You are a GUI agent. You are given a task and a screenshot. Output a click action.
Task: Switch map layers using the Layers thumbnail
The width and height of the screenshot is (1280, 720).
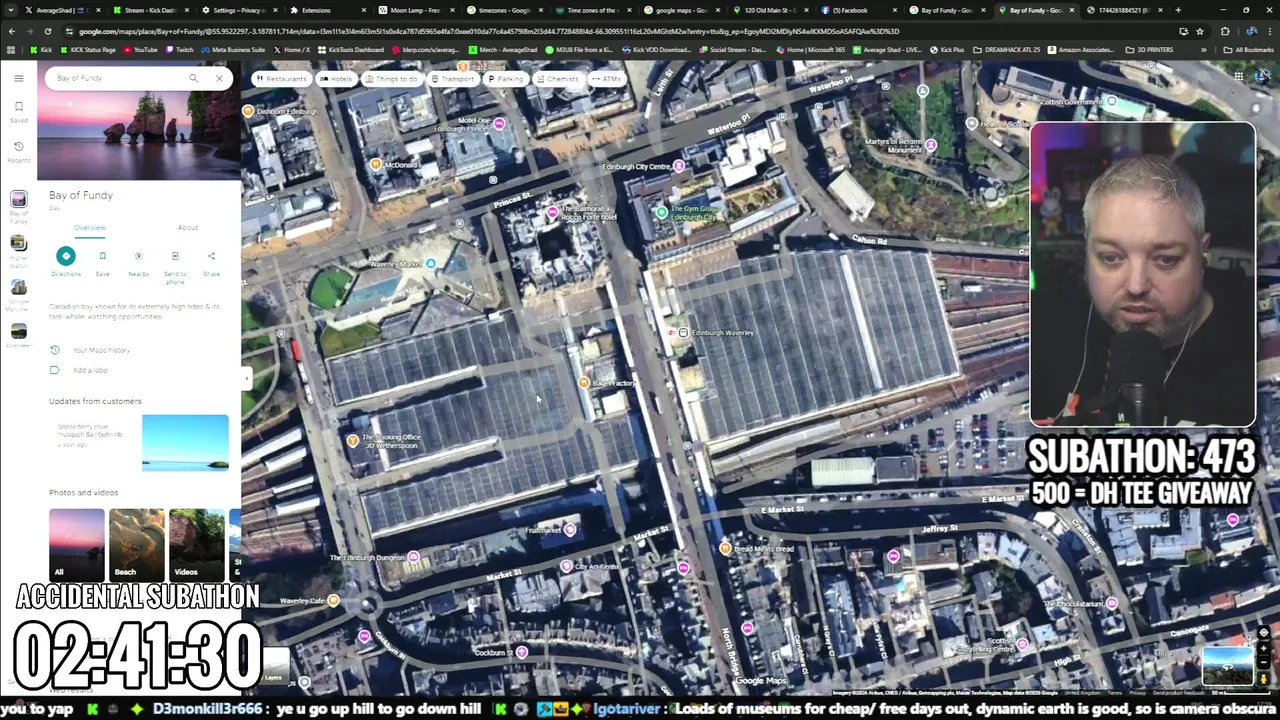click(275, 665)
